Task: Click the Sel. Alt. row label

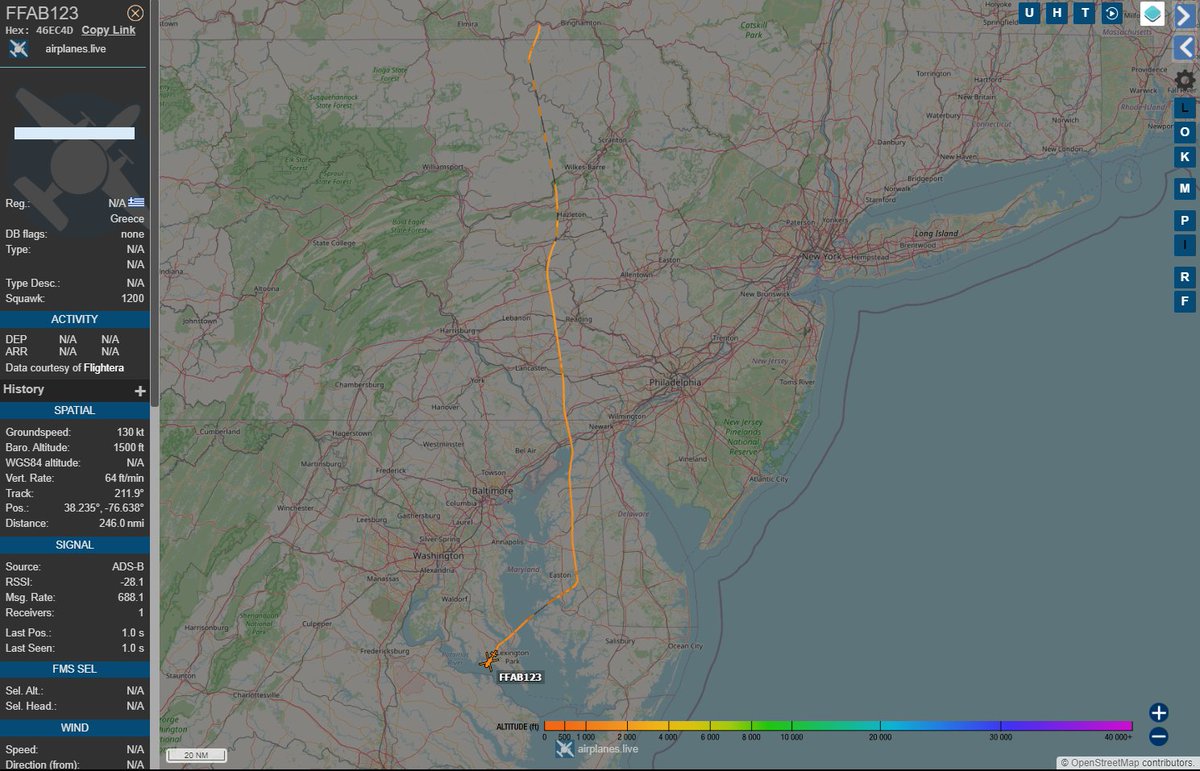Action: 25,690
